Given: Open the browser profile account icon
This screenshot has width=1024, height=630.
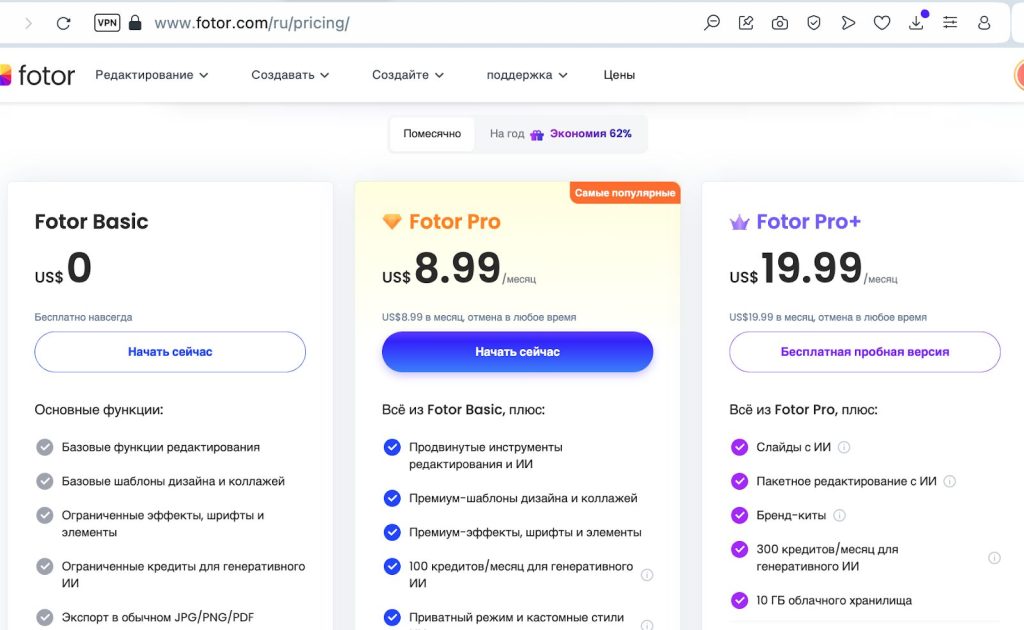Looking at the screenshot, I should (984, 23).
